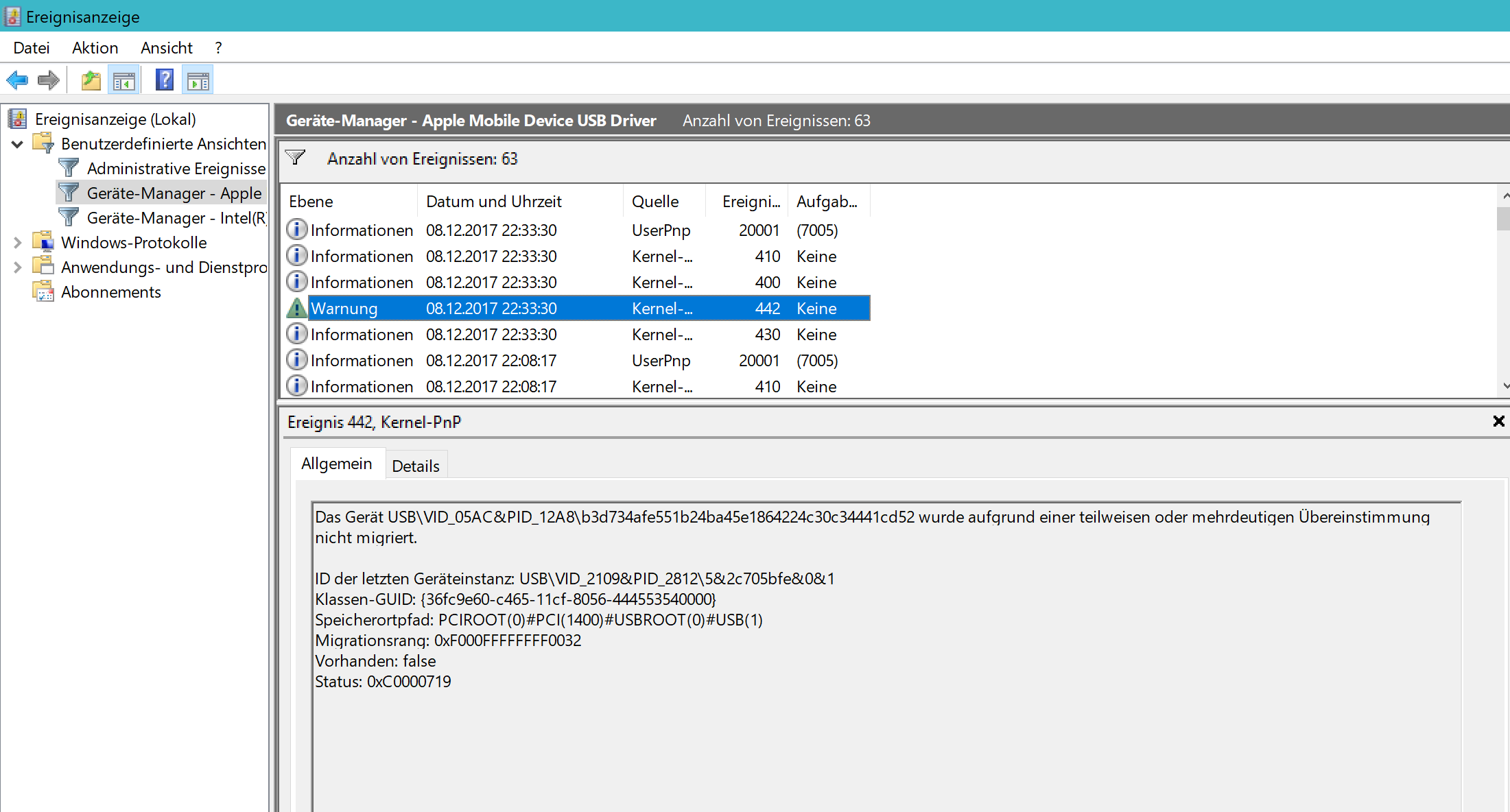Screen dimensions: 1510x812
Task: Expand the Windows-Protokolle node
Action: (18, 243)
